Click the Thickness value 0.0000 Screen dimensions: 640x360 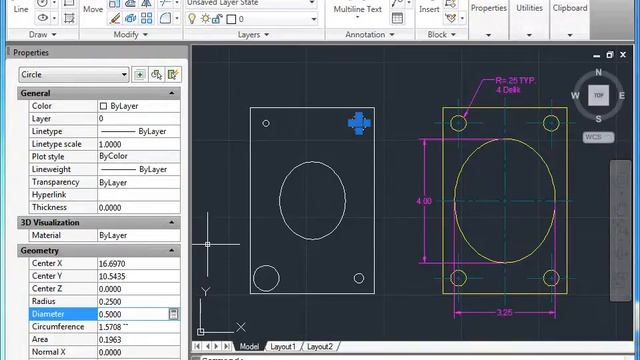click(139, 207)
